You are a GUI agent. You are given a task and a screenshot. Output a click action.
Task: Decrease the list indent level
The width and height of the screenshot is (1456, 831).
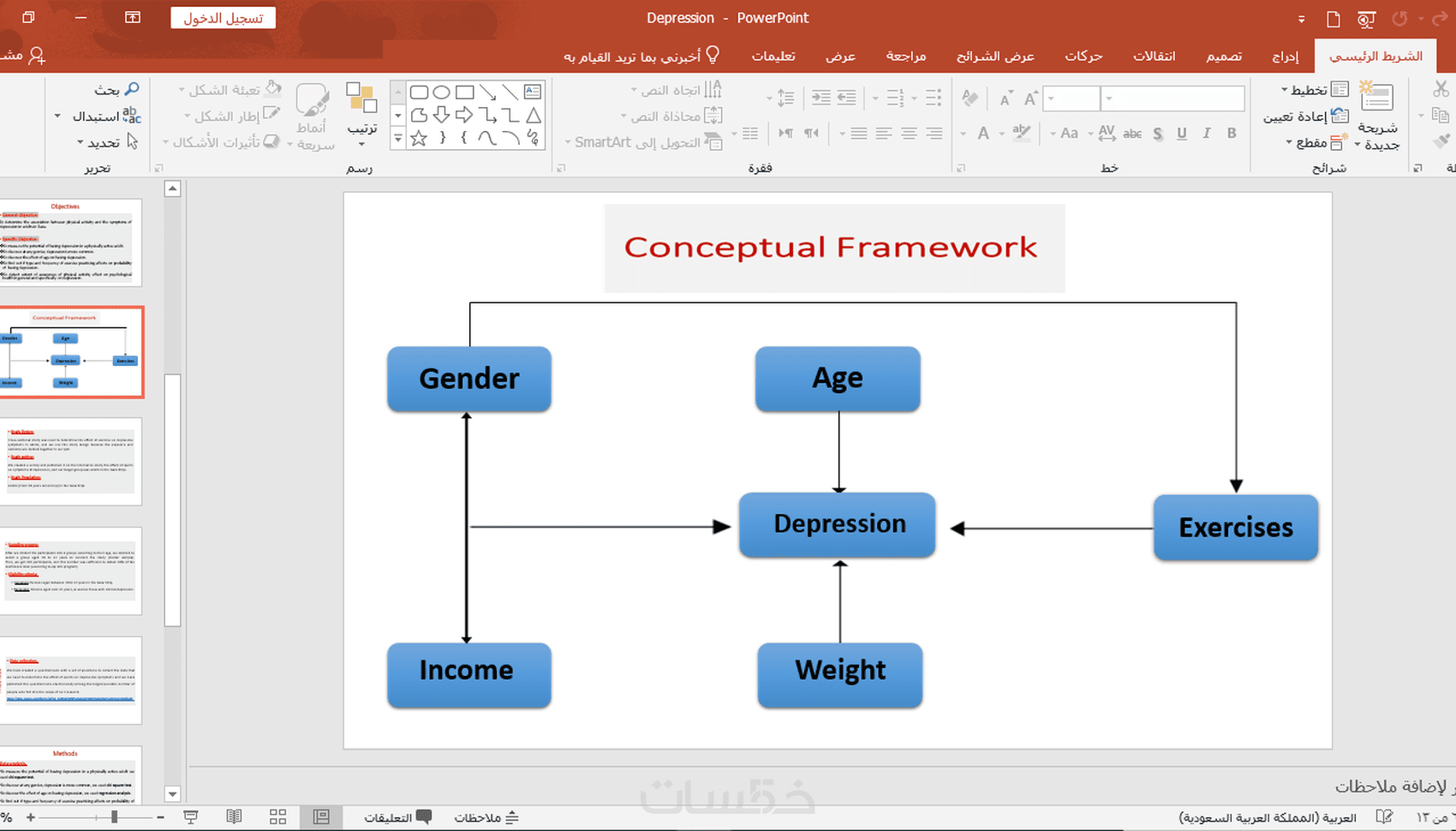click(x=846, y=99)
